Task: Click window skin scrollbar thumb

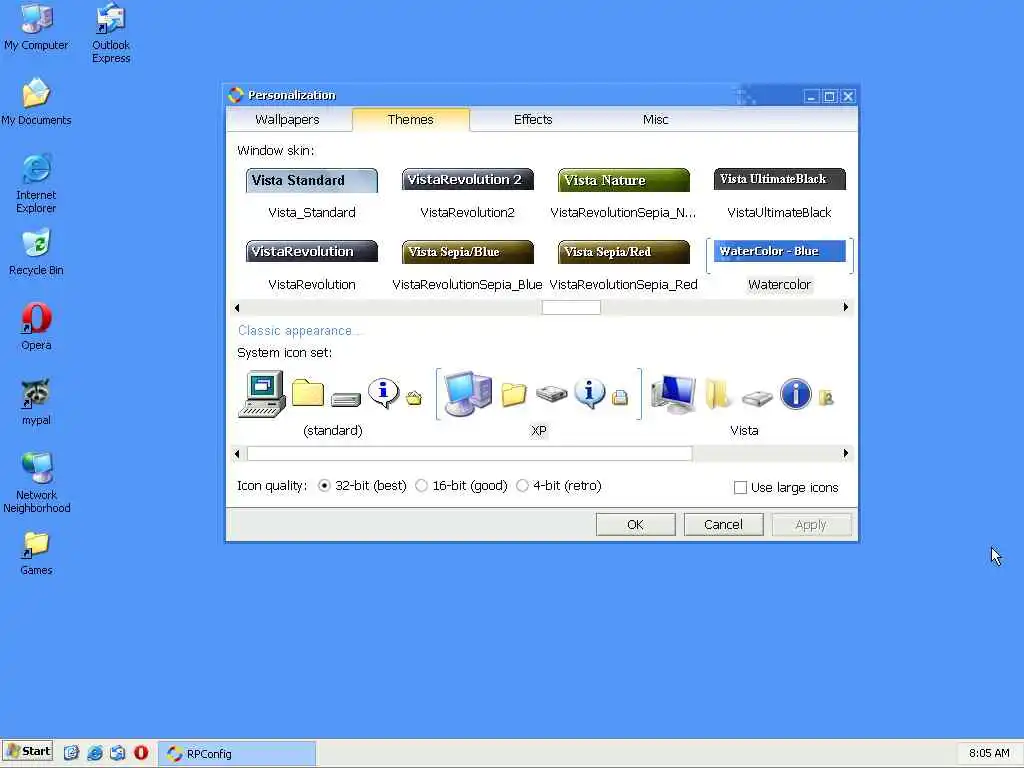Action: (571, 307)
